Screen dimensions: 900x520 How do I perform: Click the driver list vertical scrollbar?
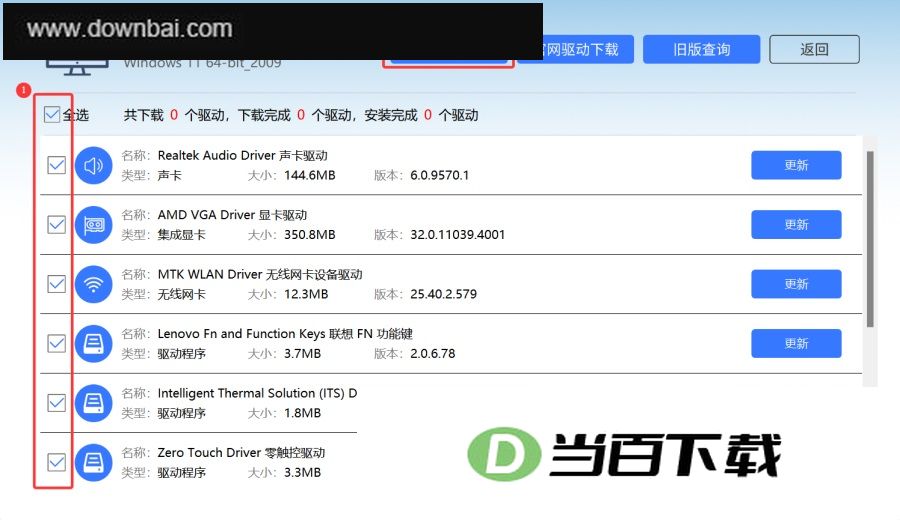point(870,239)
